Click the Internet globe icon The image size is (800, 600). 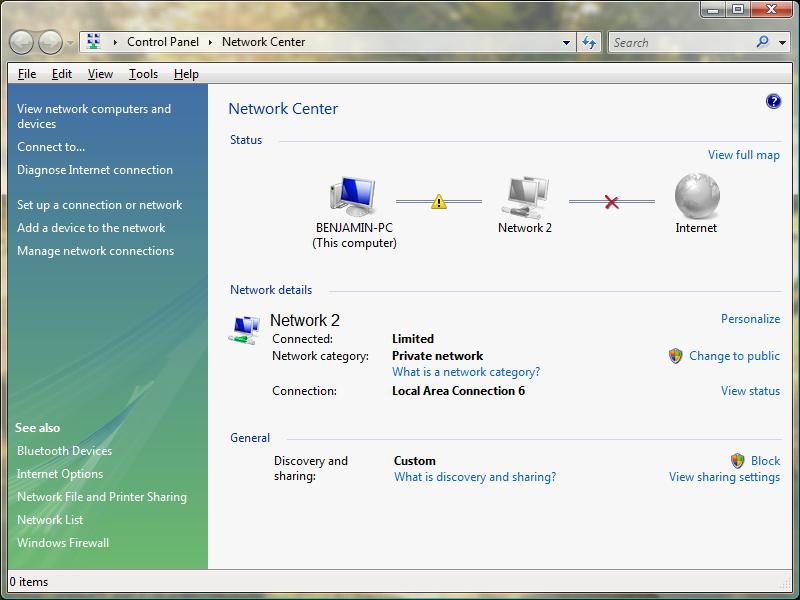tap(697, 196)
